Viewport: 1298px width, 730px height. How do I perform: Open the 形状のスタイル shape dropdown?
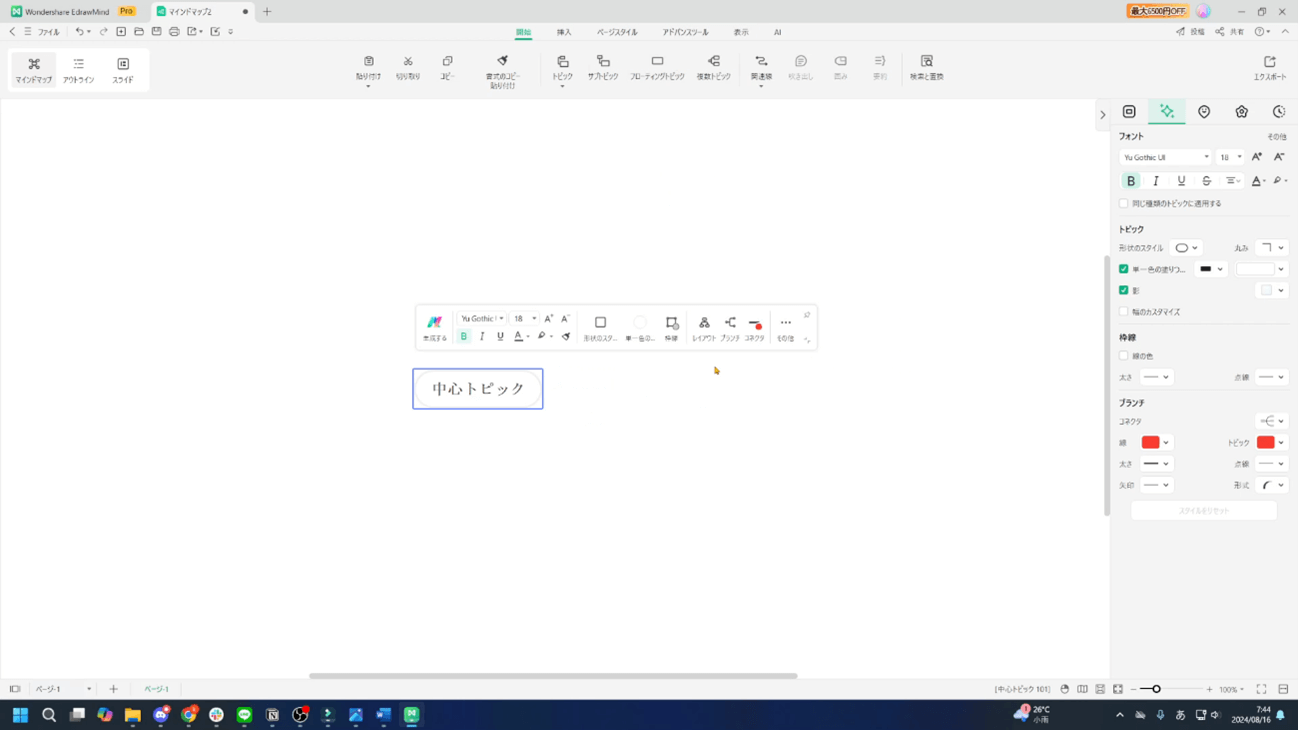coord(1186,248)
